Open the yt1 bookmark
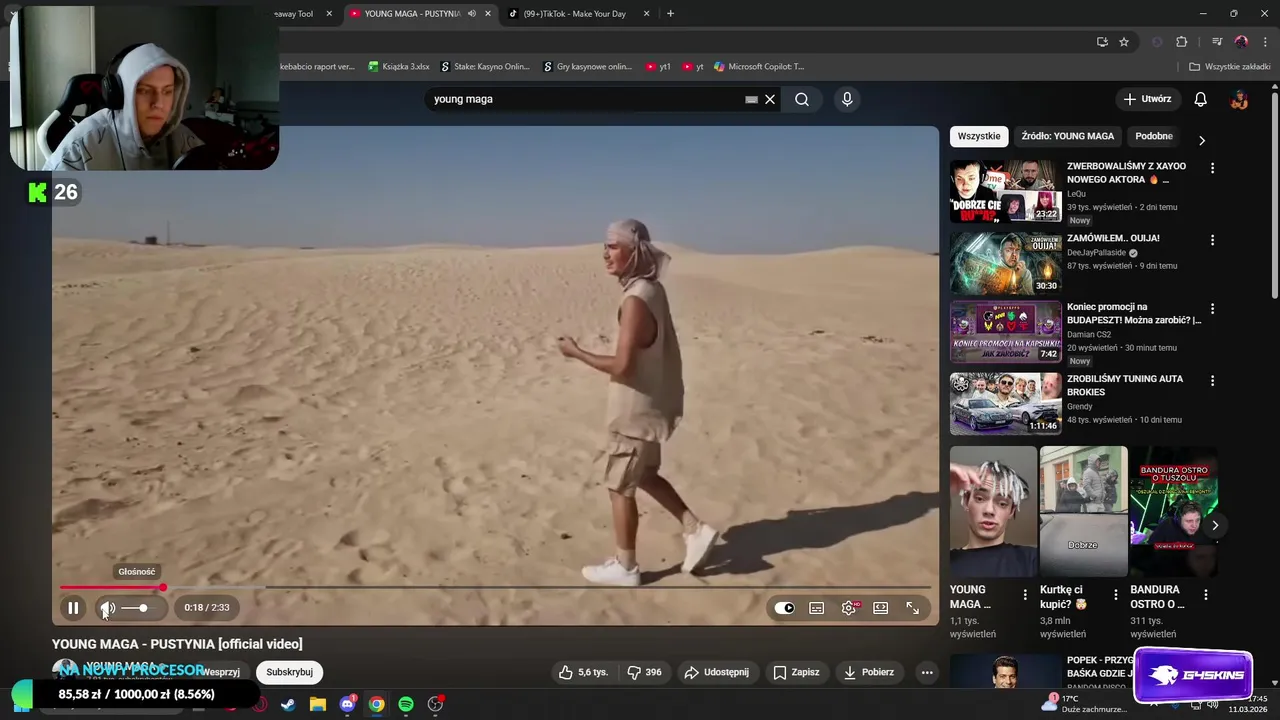1280x720 pixels. (x=658, y=67)
